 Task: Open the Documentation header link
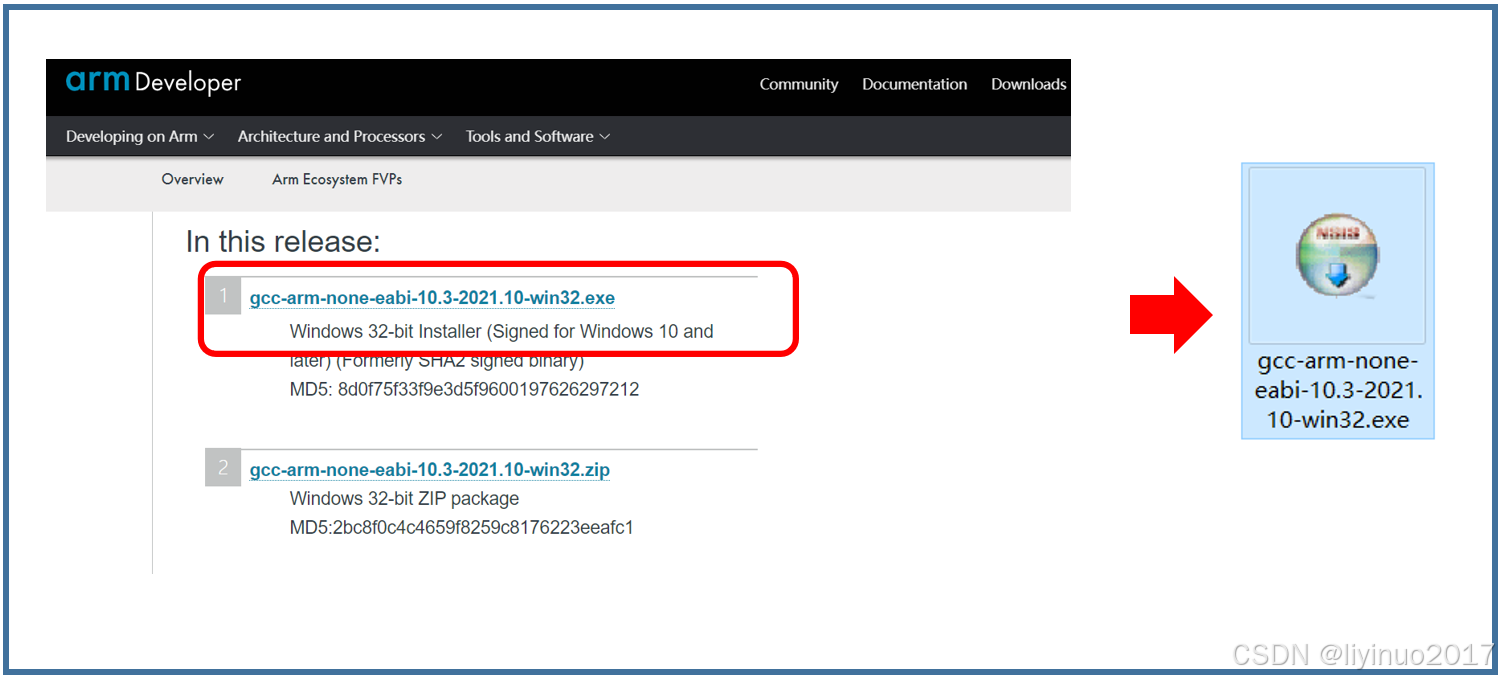click(915, 84)
